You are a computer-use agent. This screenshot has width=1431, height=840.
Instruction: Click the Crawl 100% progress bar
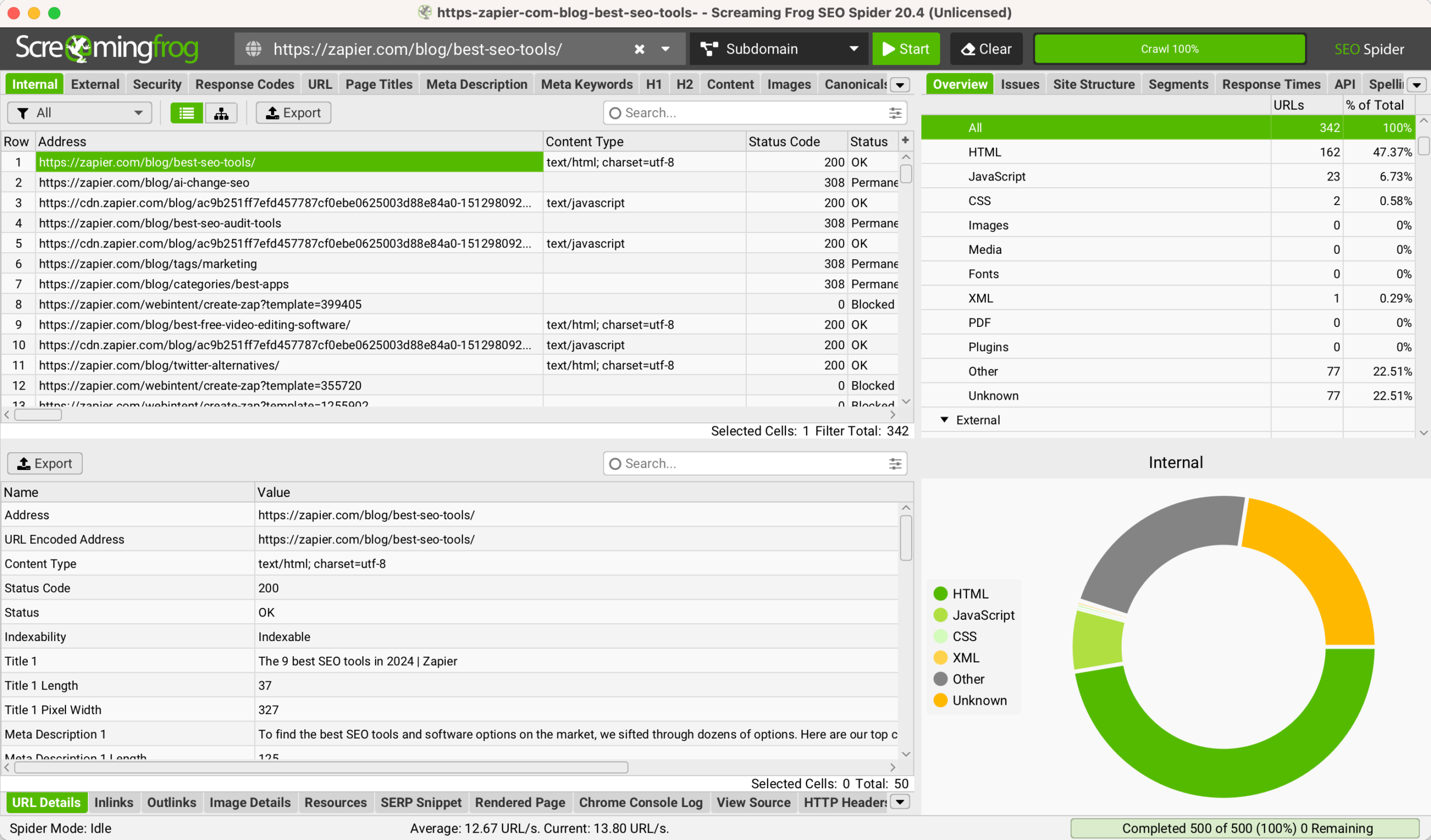1170,49
